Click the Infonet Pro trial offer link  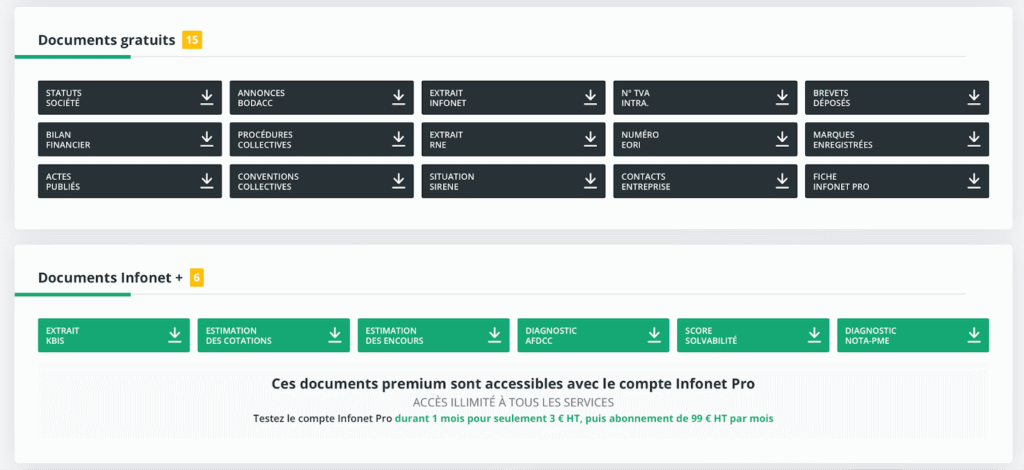pyautogui.click(x=584, y=418)
